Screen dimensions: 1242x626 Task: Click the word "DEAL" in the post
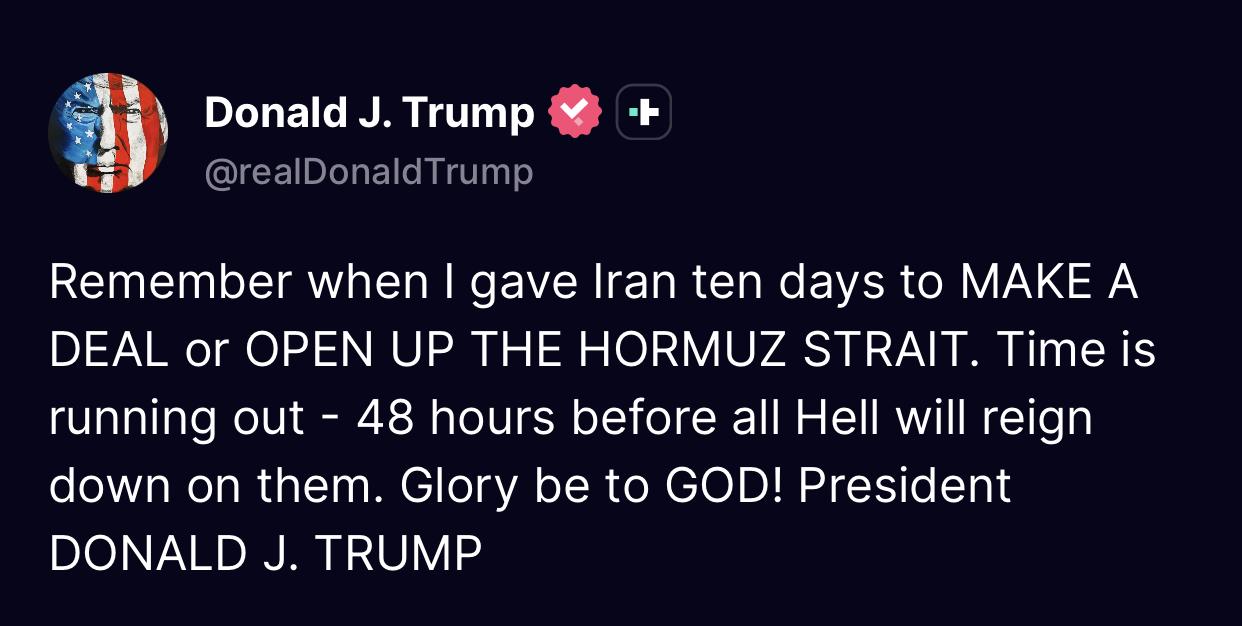coord(106,352)
